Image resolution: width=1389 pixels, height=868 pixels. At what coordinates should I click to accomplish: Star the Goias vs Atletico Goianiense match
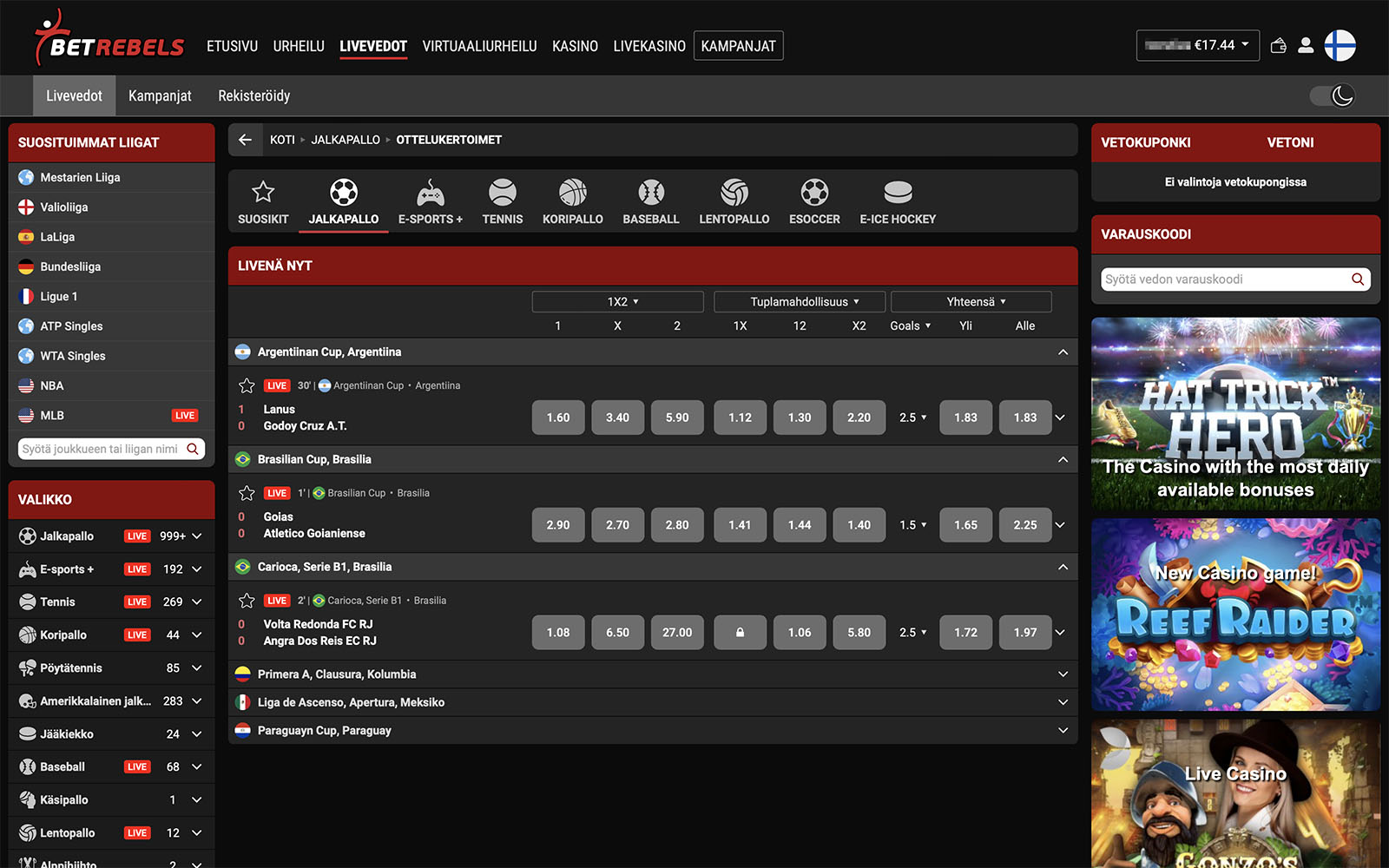(247, 493)
